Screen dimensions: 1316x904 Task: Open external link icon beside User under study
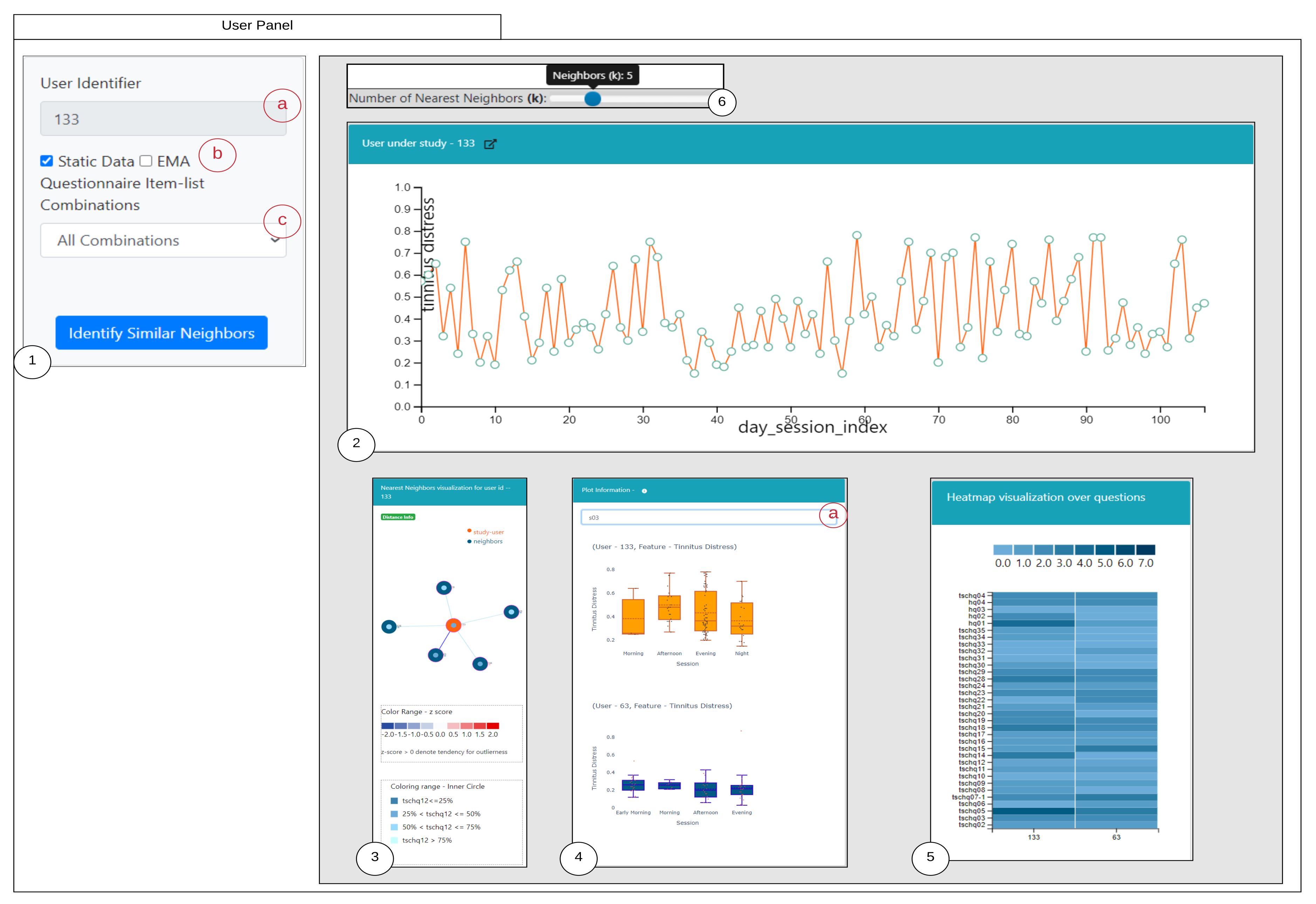490,144
